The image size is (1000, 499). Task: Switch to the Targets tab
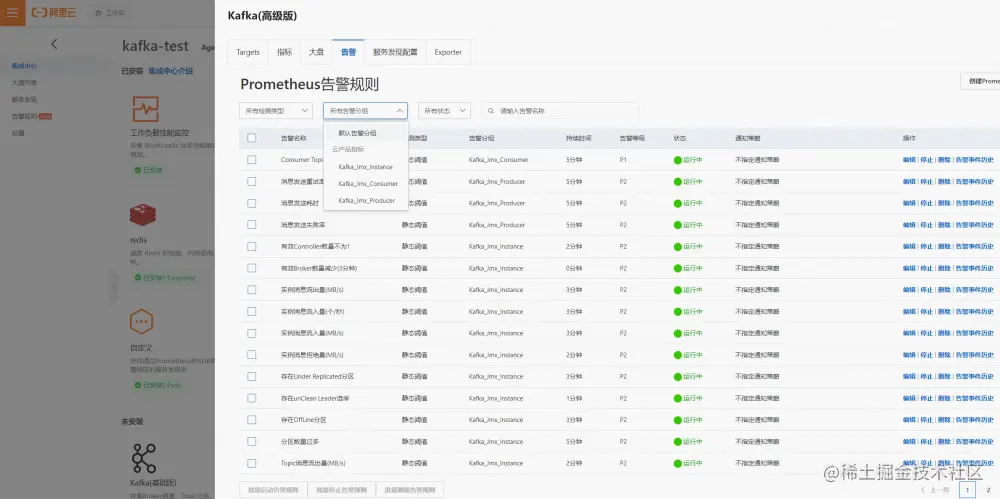248,52
